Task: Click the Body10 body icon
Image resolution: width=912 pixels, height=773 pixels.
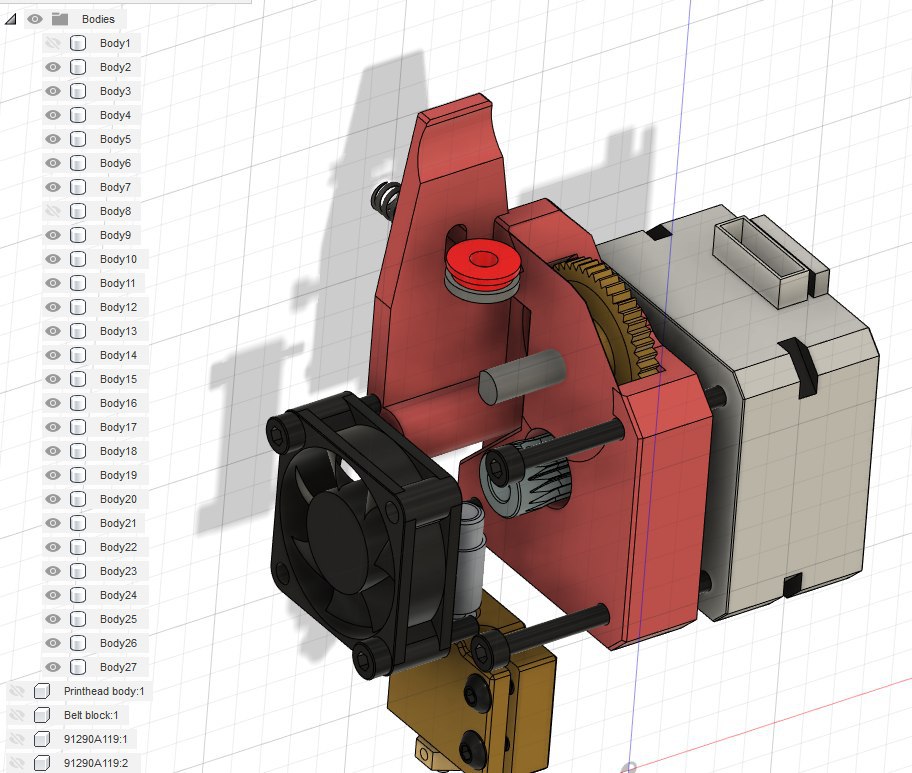Action: coord(78,259)
